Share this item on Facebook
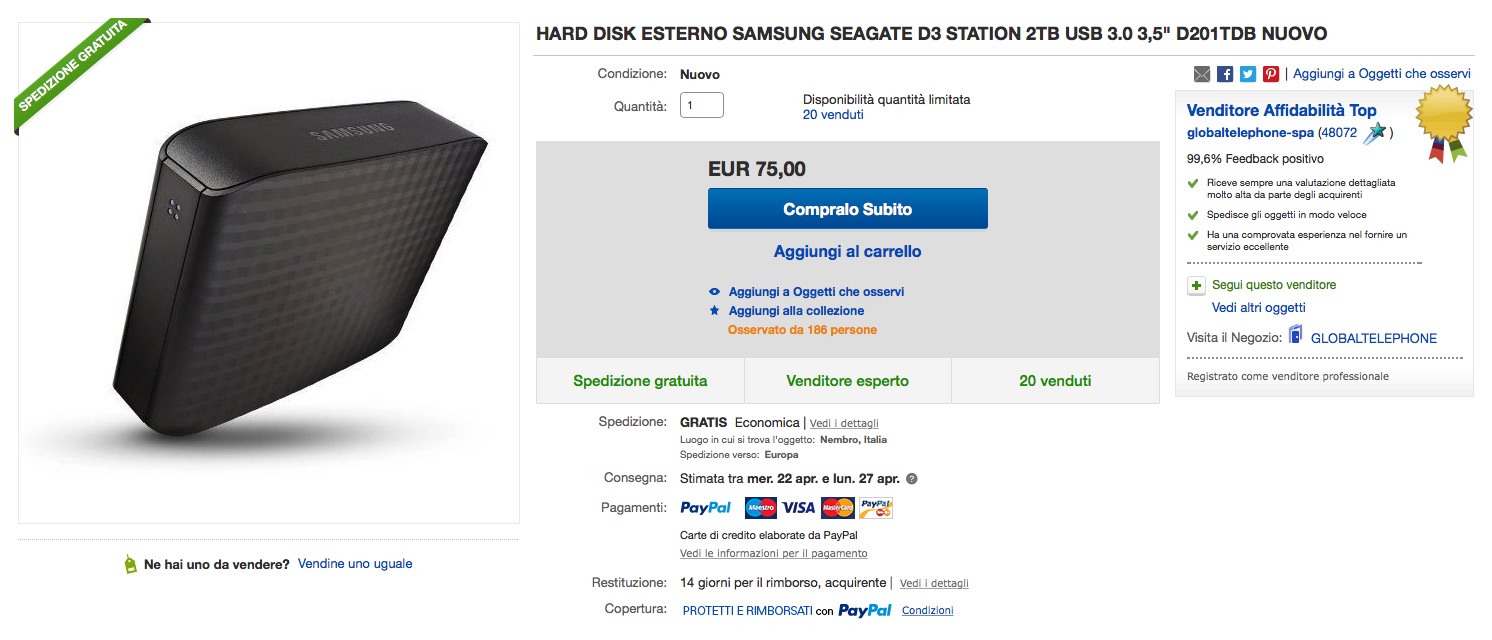Viewport: 1492px width, 640px height. pyautogui.click(x=1225, y=74)
